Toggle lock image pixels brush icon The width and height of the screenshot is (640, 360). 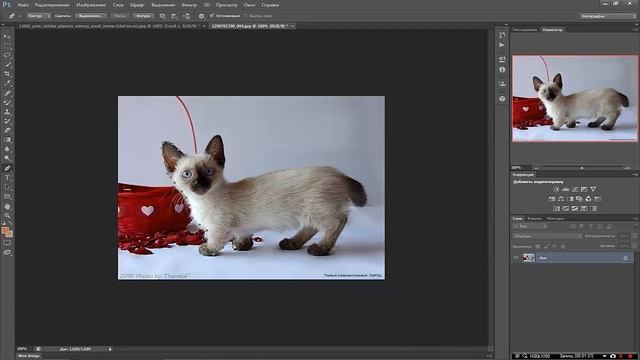[546, 246]
